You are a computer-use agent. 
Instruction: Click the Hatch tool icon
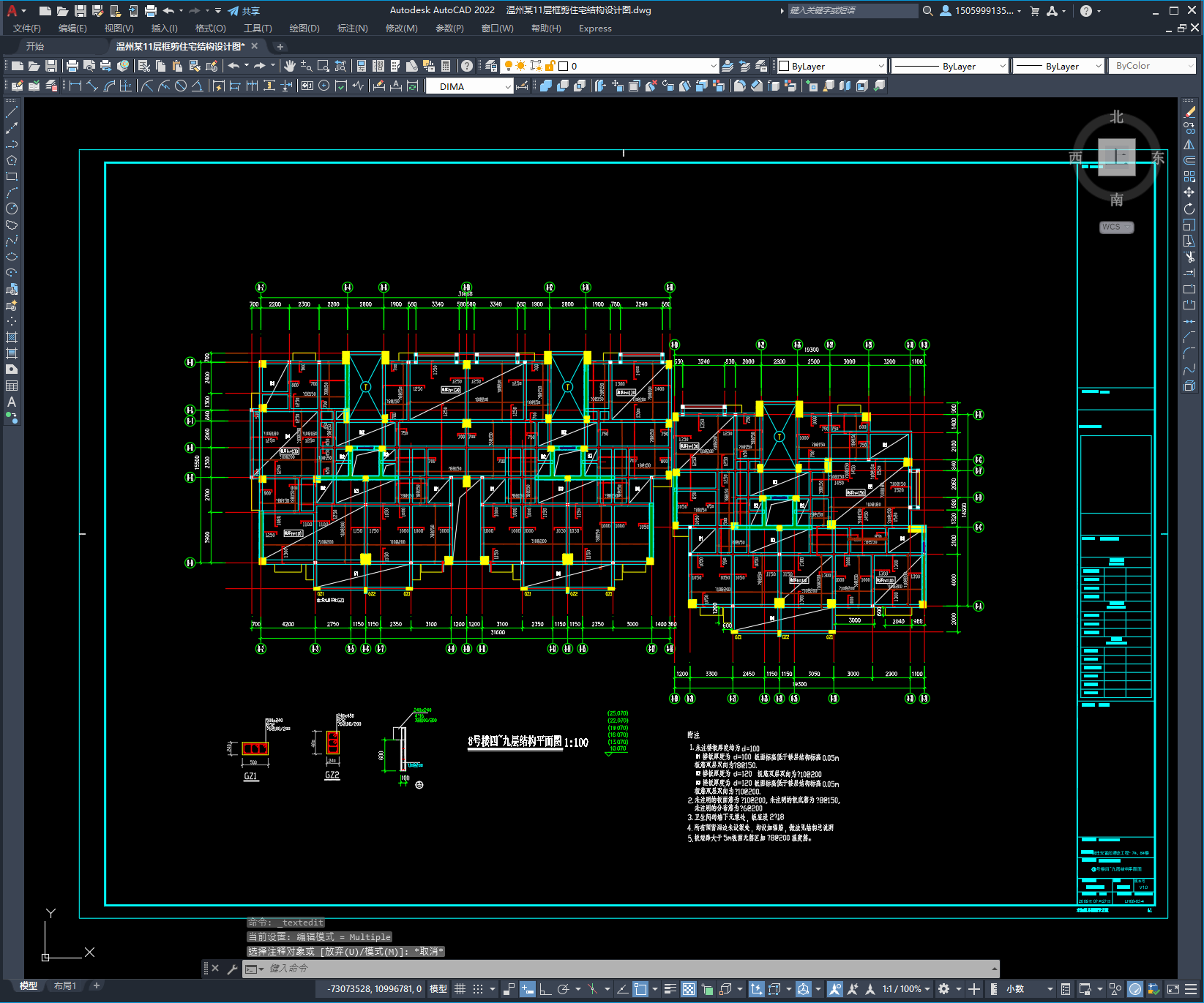12,337
